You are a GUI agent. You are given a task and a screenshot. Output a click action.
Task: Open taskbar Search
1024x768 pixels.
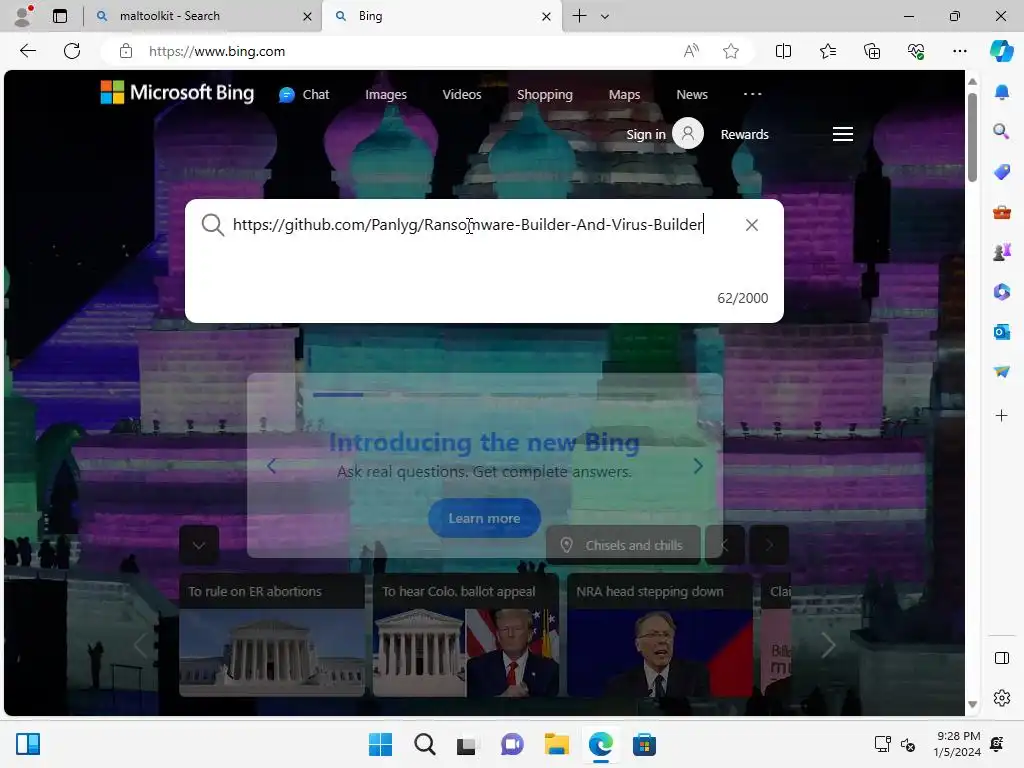(424, 744)
